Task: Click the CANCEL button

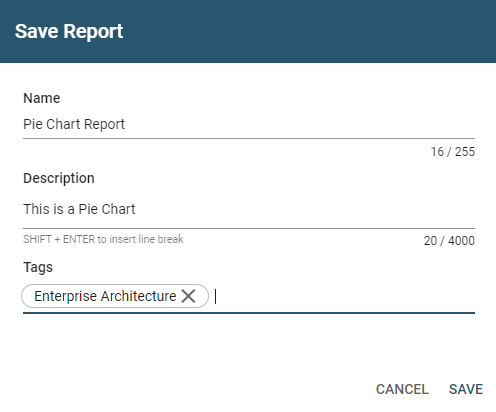Action: point(402,389)
